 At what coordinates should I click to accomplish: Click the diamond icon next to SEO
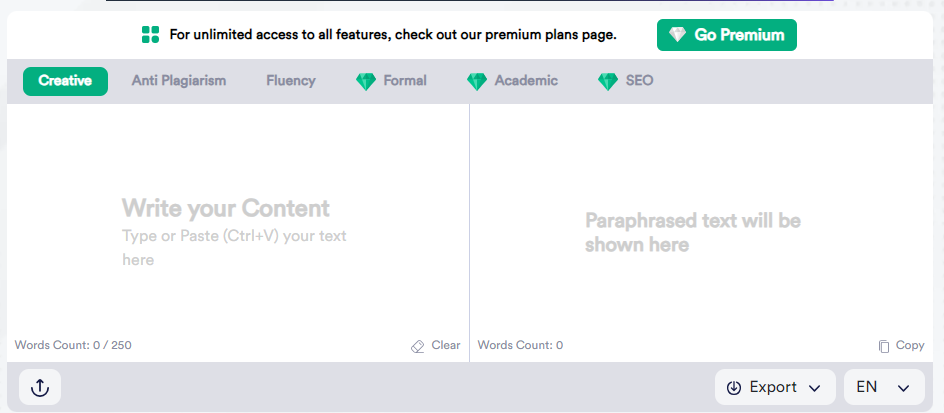608,81
